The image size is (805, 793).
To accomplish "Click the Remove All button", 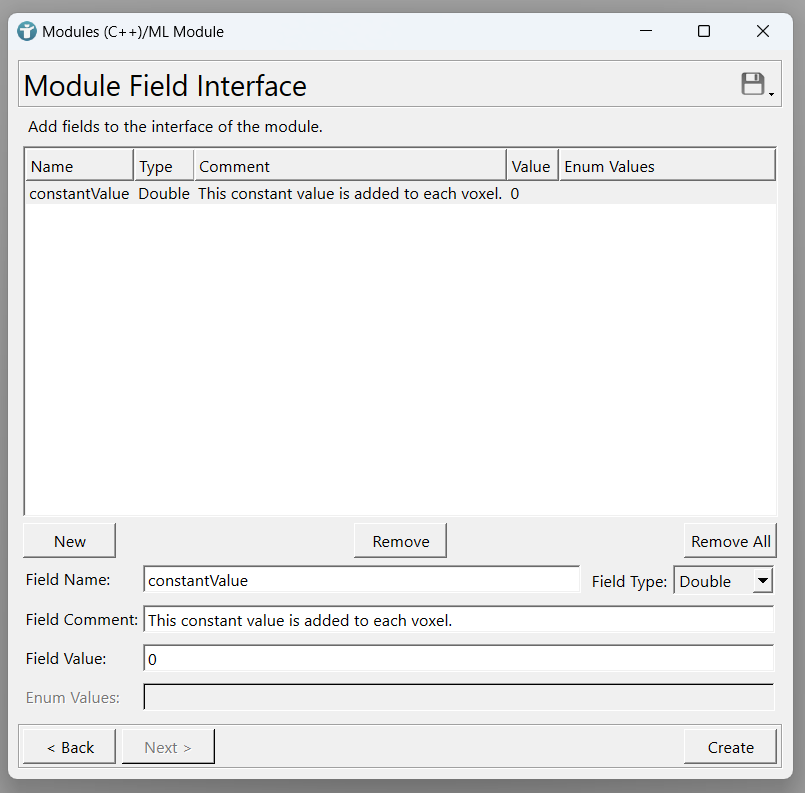I will pyautogui.click(x=730, y=541).
